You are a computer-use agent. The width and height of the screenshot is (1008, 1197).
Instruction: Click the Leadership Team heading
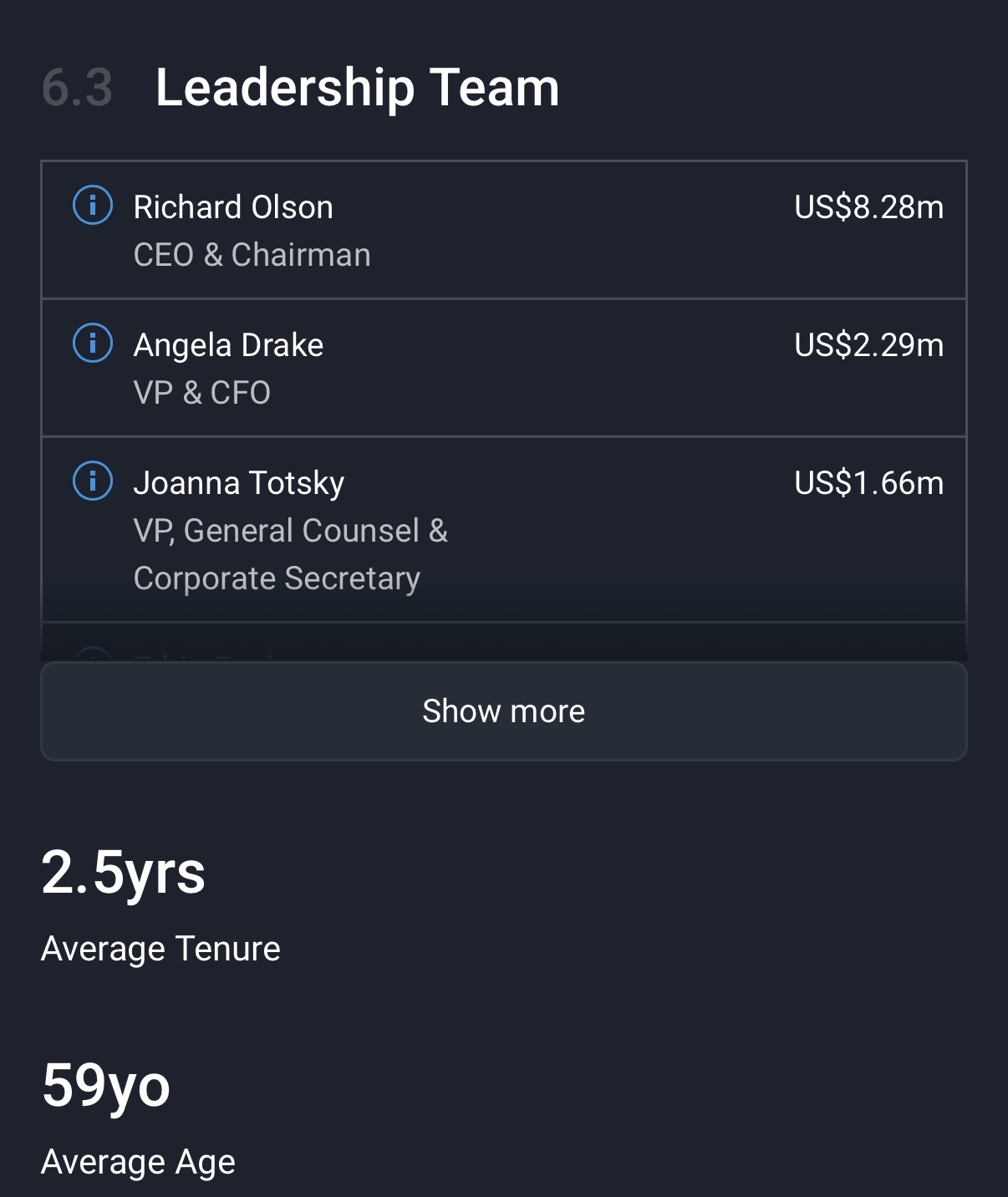pos(357,88)
